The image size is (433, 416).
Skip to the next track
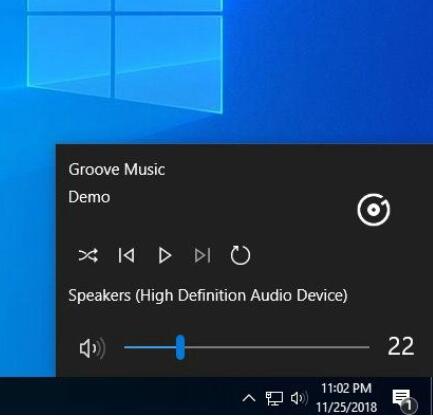coord(203,256)
